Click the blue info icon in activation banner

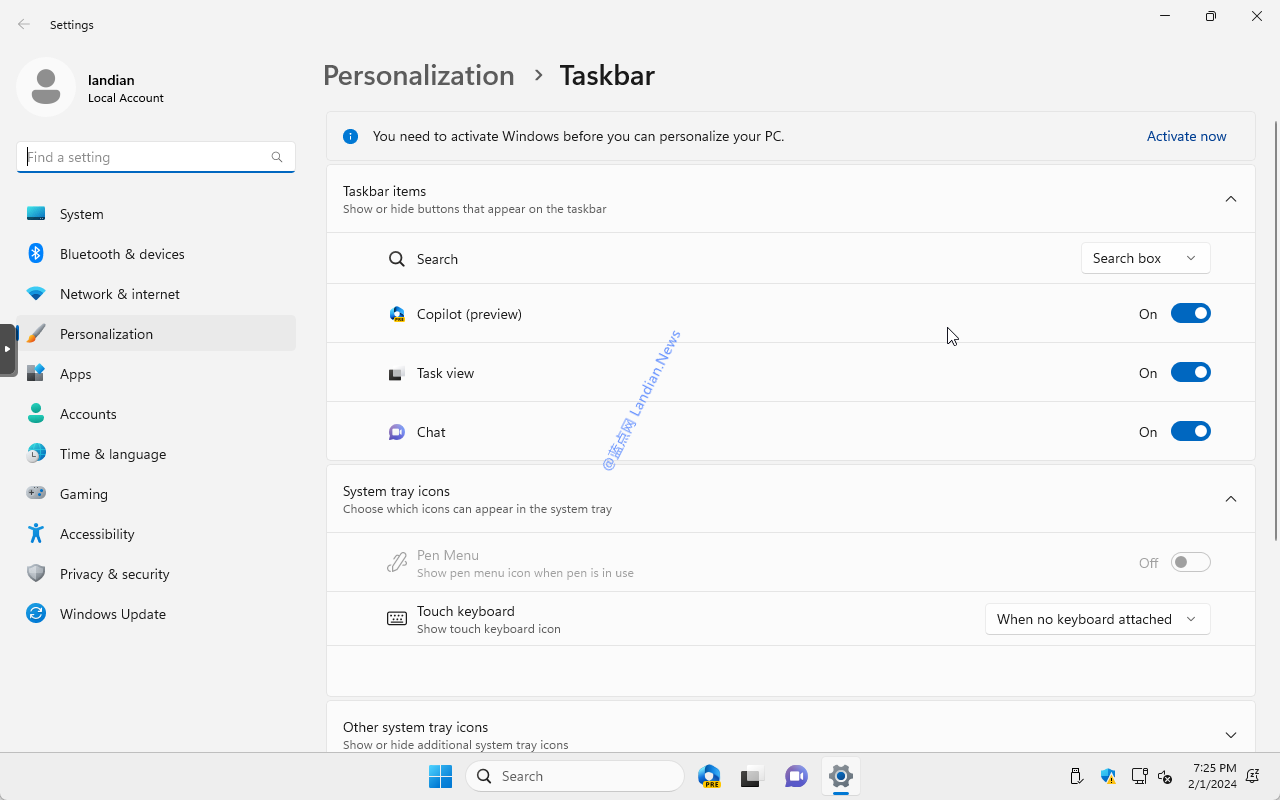(x=350, y=137)
